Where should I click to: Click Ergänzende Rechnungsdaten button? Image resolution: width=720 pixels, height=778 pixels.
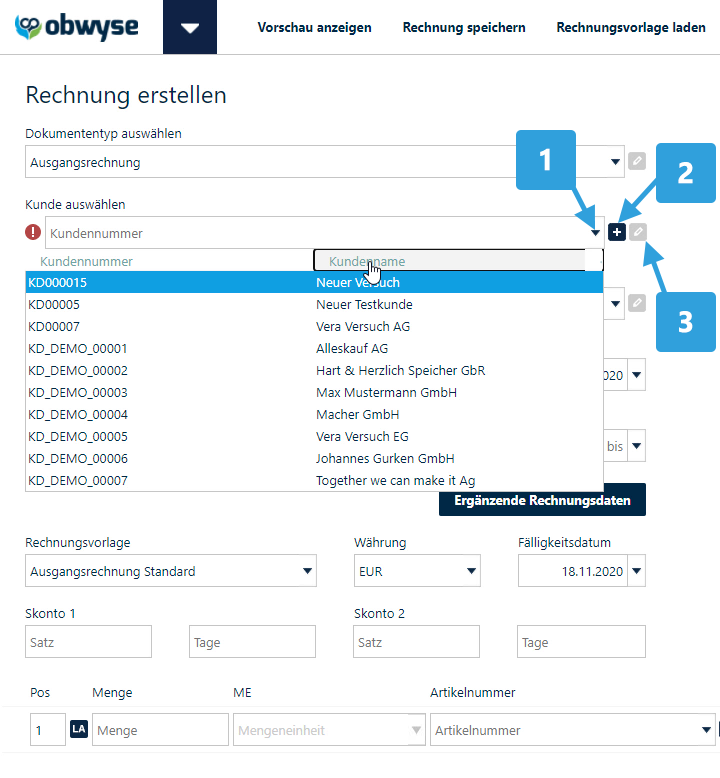[542, 500]
